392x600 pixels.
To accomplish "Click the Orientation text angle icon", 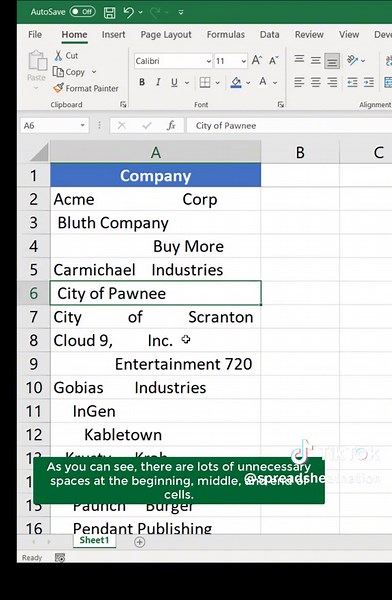I will (x=352, y=60).
